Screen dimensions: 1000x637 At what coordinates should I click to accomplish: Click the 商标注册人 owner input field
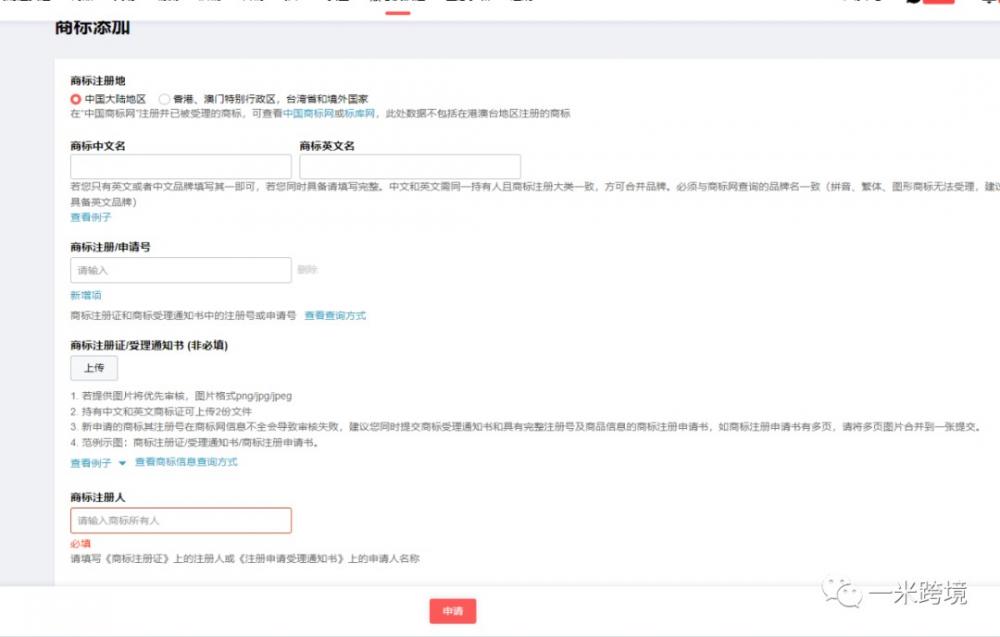pyautogui.click(x=180, y=520)
